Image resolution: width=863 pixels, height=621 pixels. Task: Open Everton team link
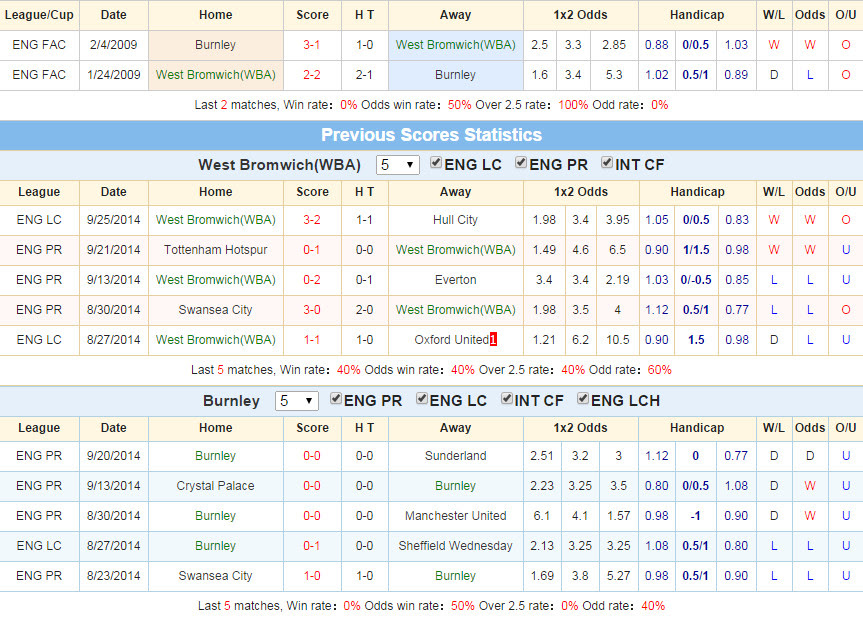[x=455, y=280]
